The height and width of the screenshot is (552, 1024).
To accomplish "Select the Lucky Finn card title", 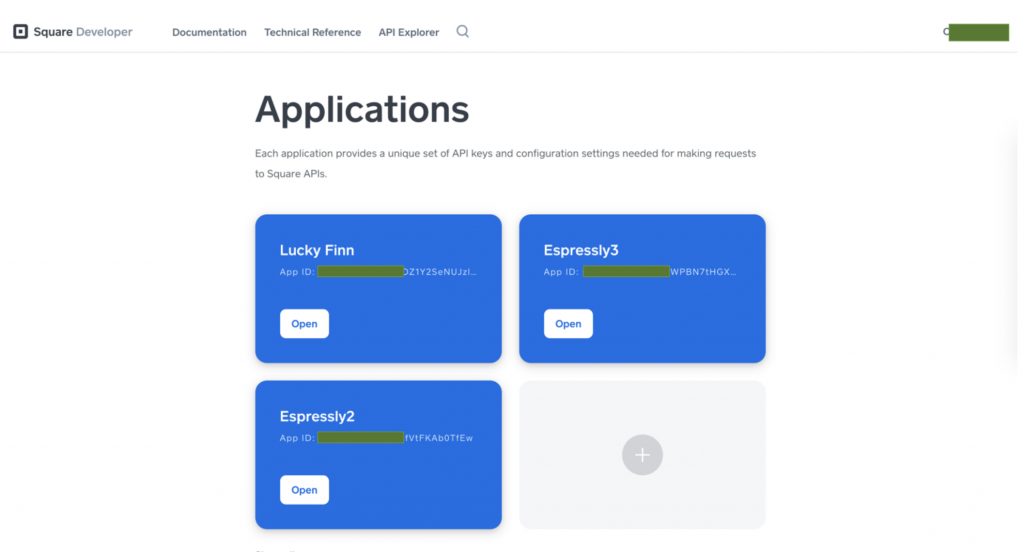I will point(317,250).
